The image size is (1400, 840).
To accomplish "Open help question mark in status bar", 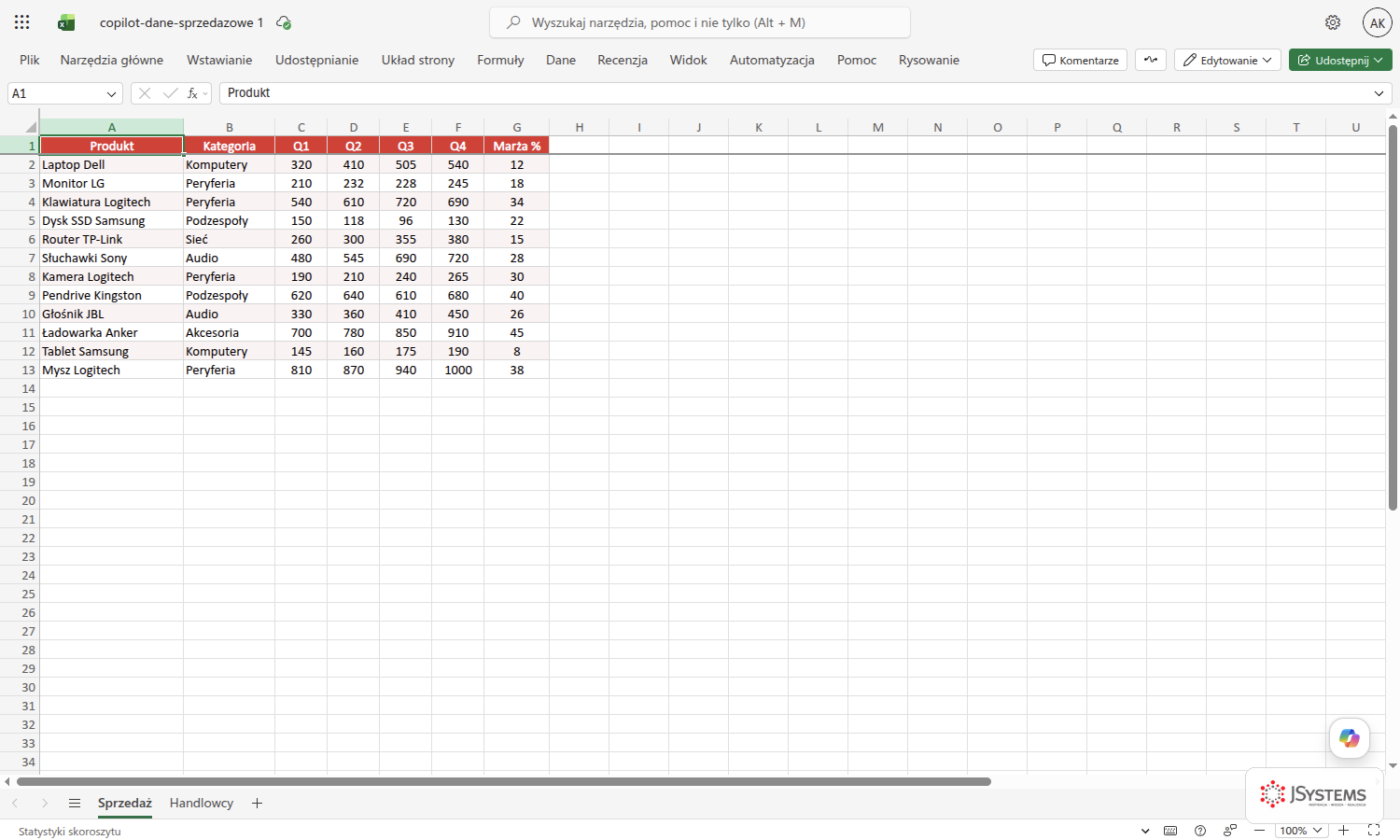I will [1200, 831].
